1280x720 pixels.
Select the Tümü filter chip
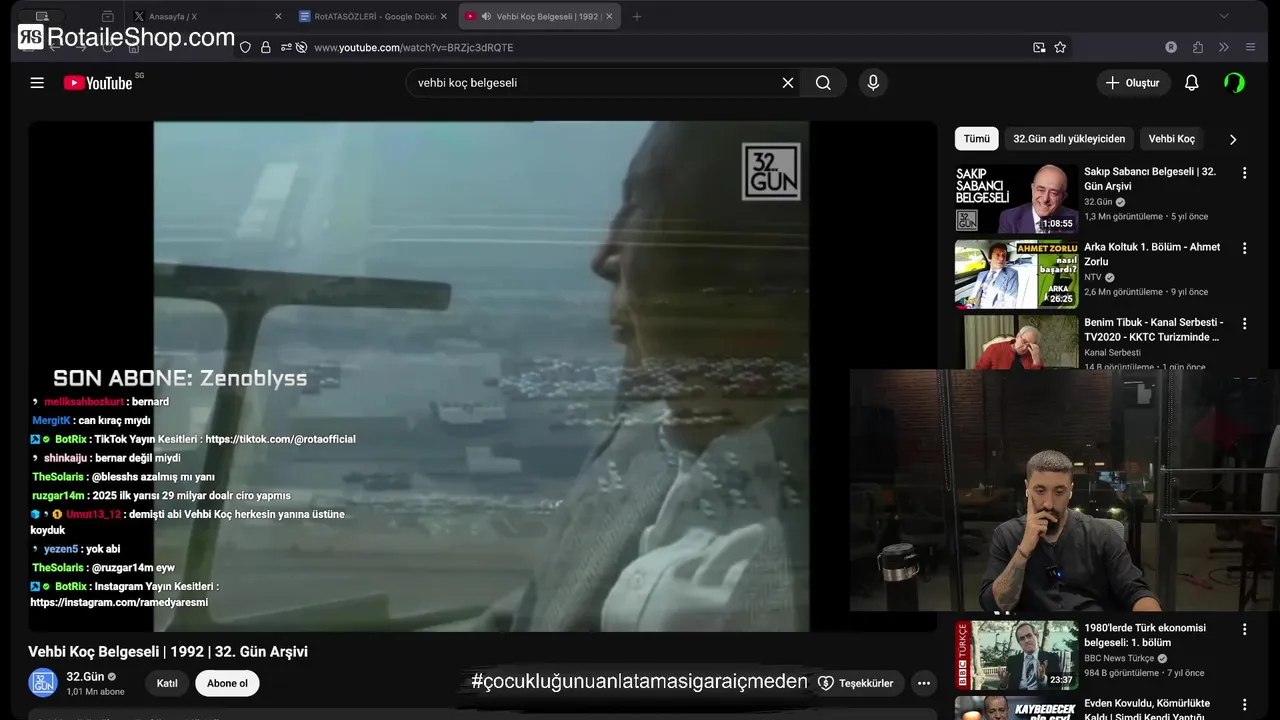(976, 139)
